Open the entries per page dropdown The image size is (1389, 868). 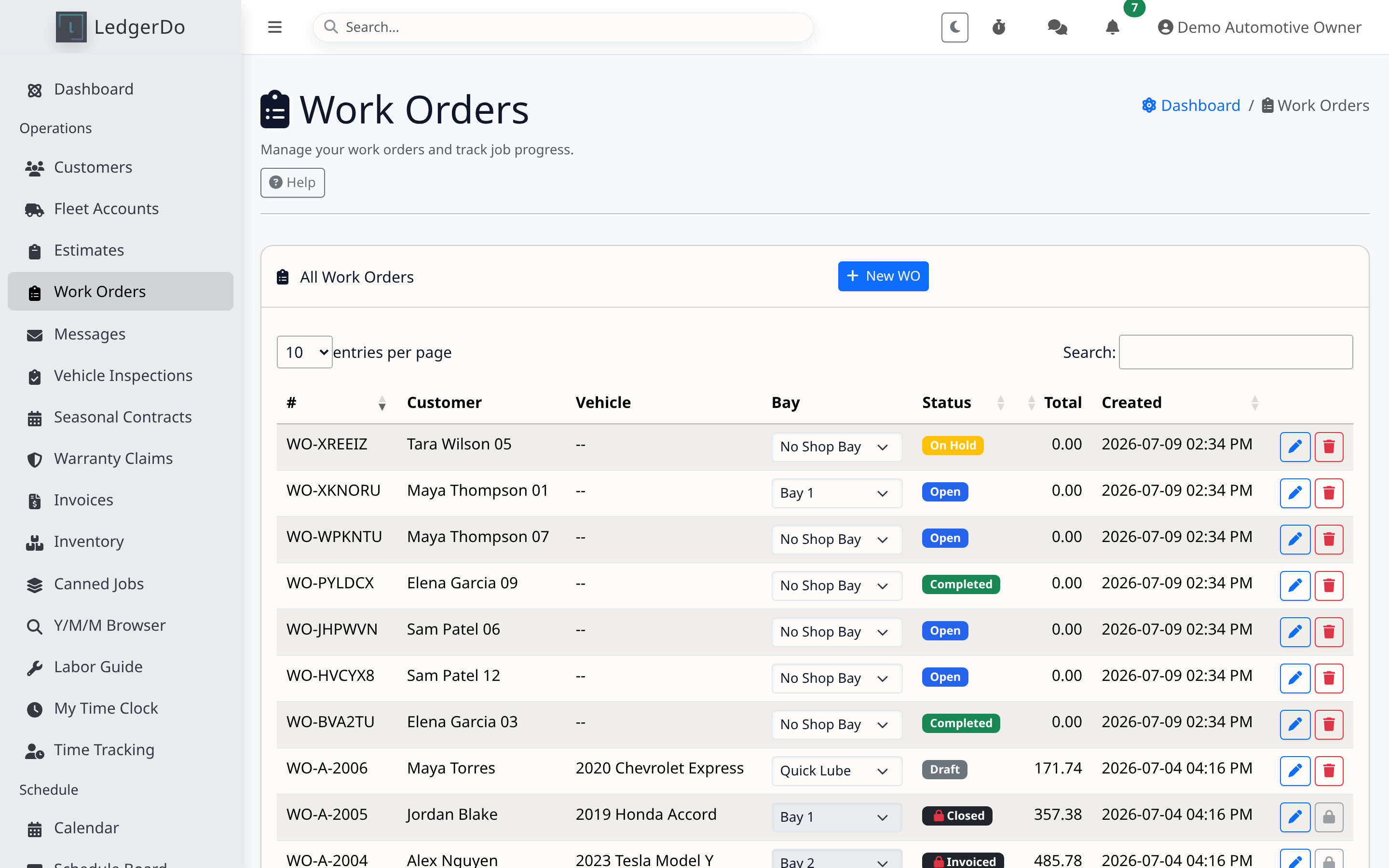(x=305, y=352)
